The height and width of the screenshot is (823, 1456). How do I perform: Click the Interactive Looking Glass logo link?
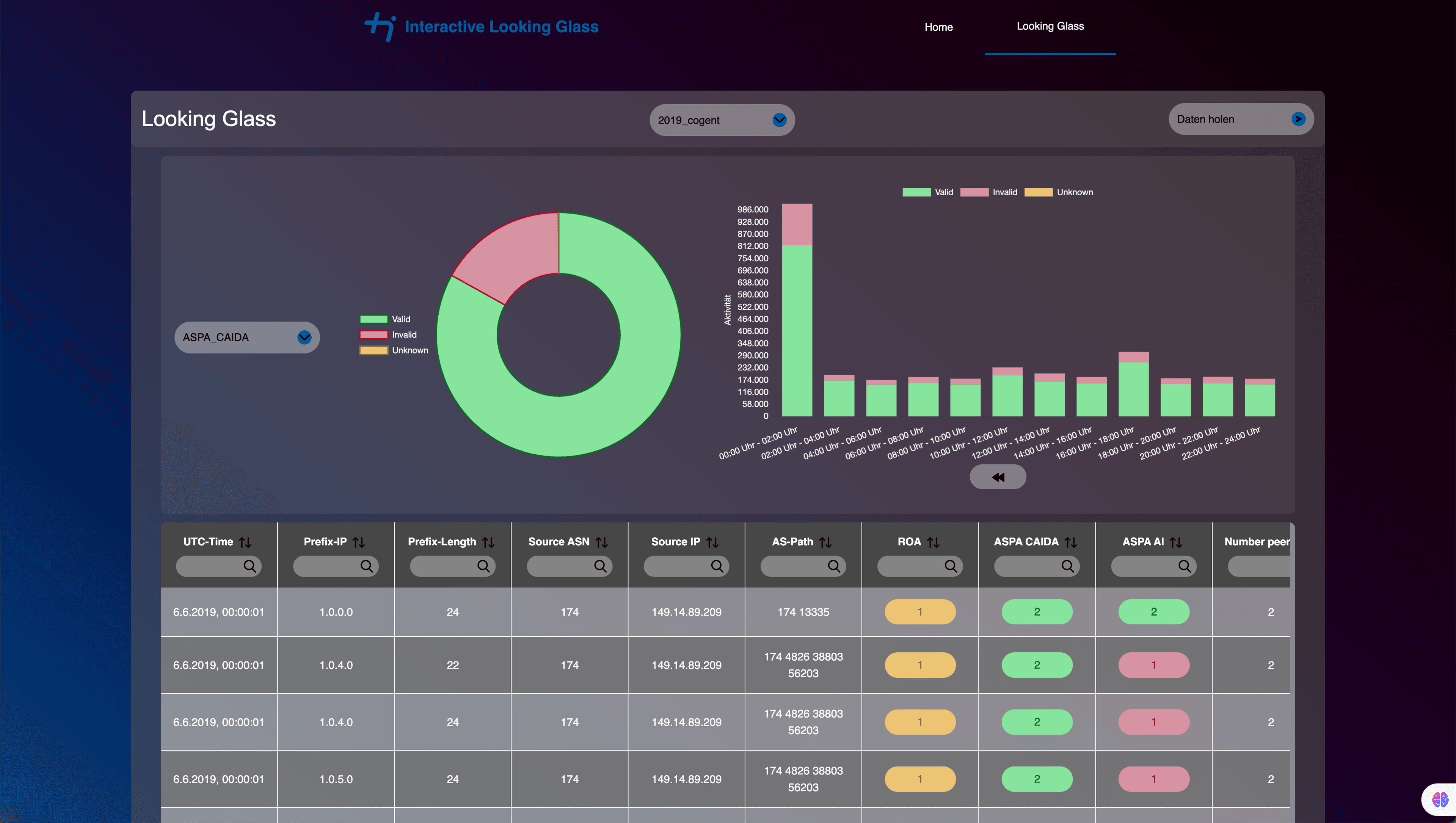482,27
